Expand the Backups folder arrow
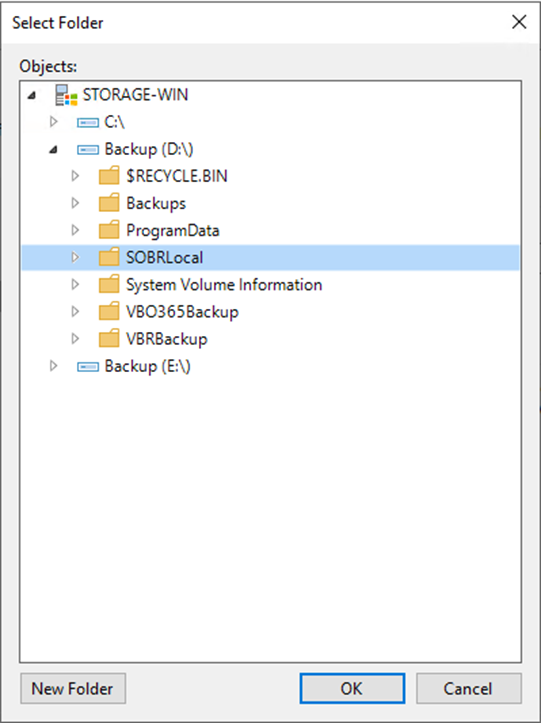The height and width of the screenshot is (723, 541). 75,203
